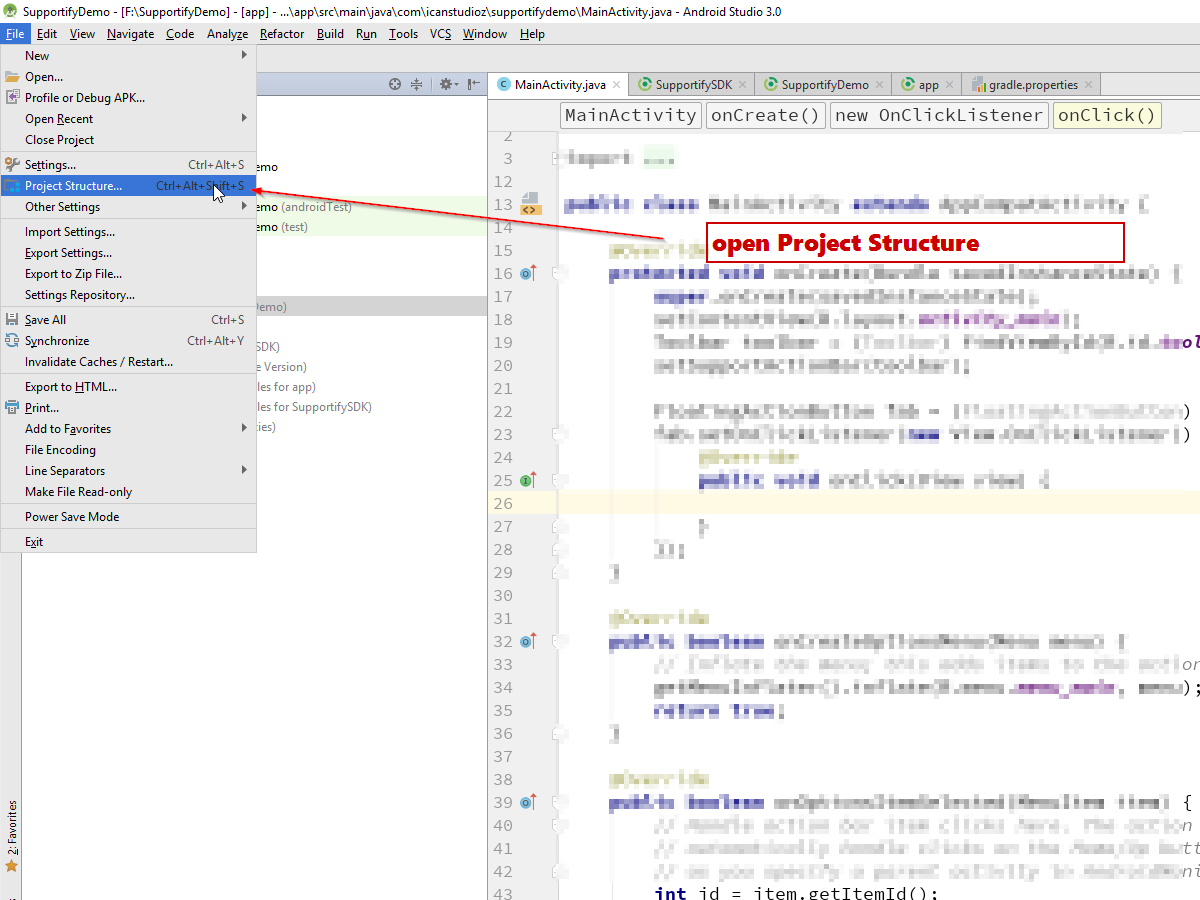Toggle Make File Read-only
The height and width of the screenshot is (900, 1200).
[x=128, y=492]
